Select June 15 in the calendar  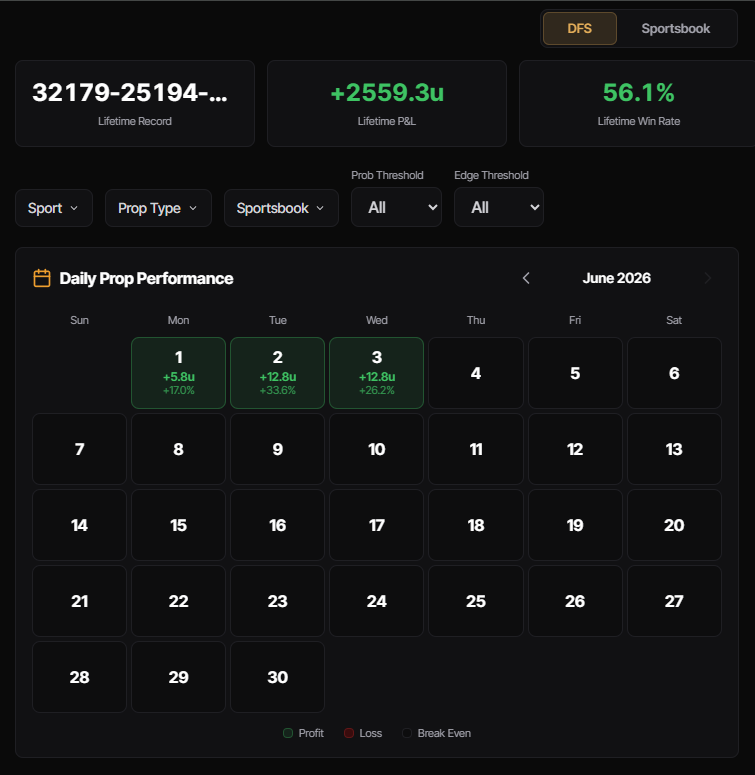(x=178, y=525)
